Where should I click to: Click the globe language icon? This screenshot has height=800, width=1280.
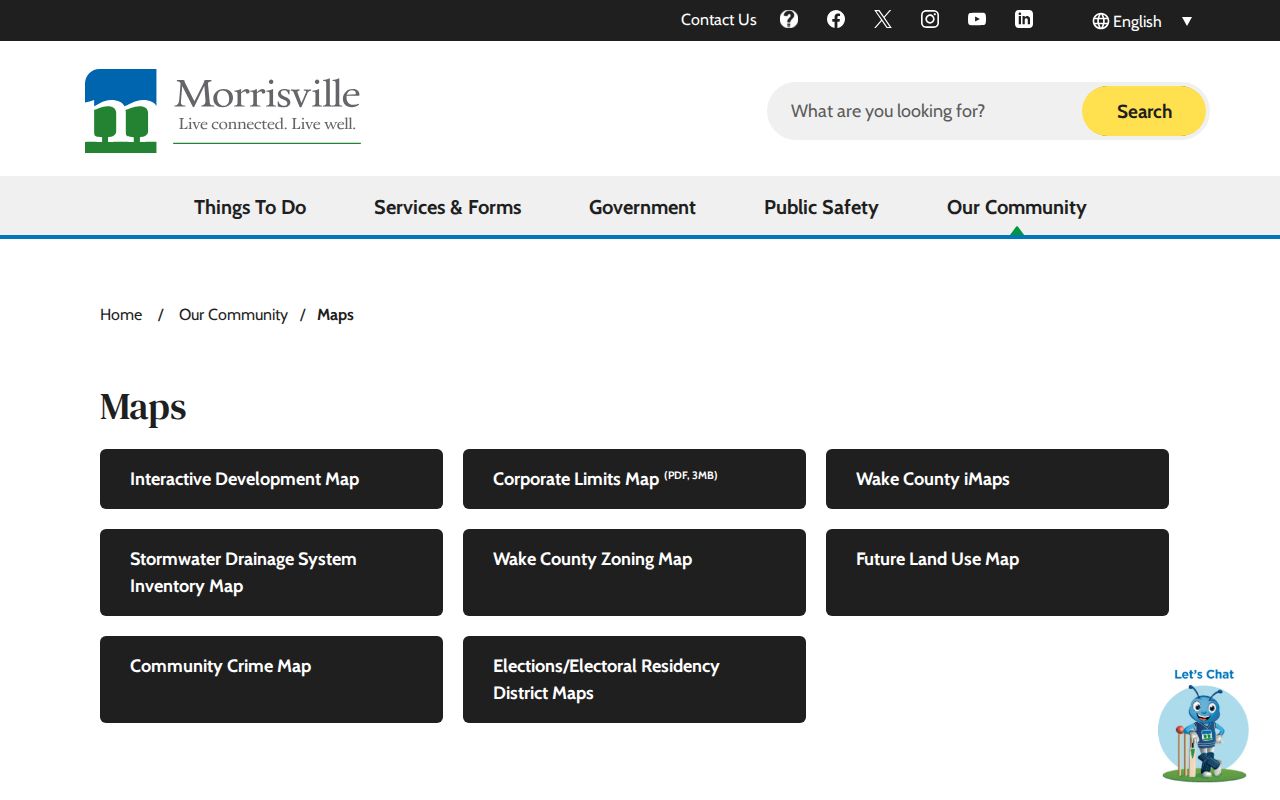click(x=1101, y=21)
